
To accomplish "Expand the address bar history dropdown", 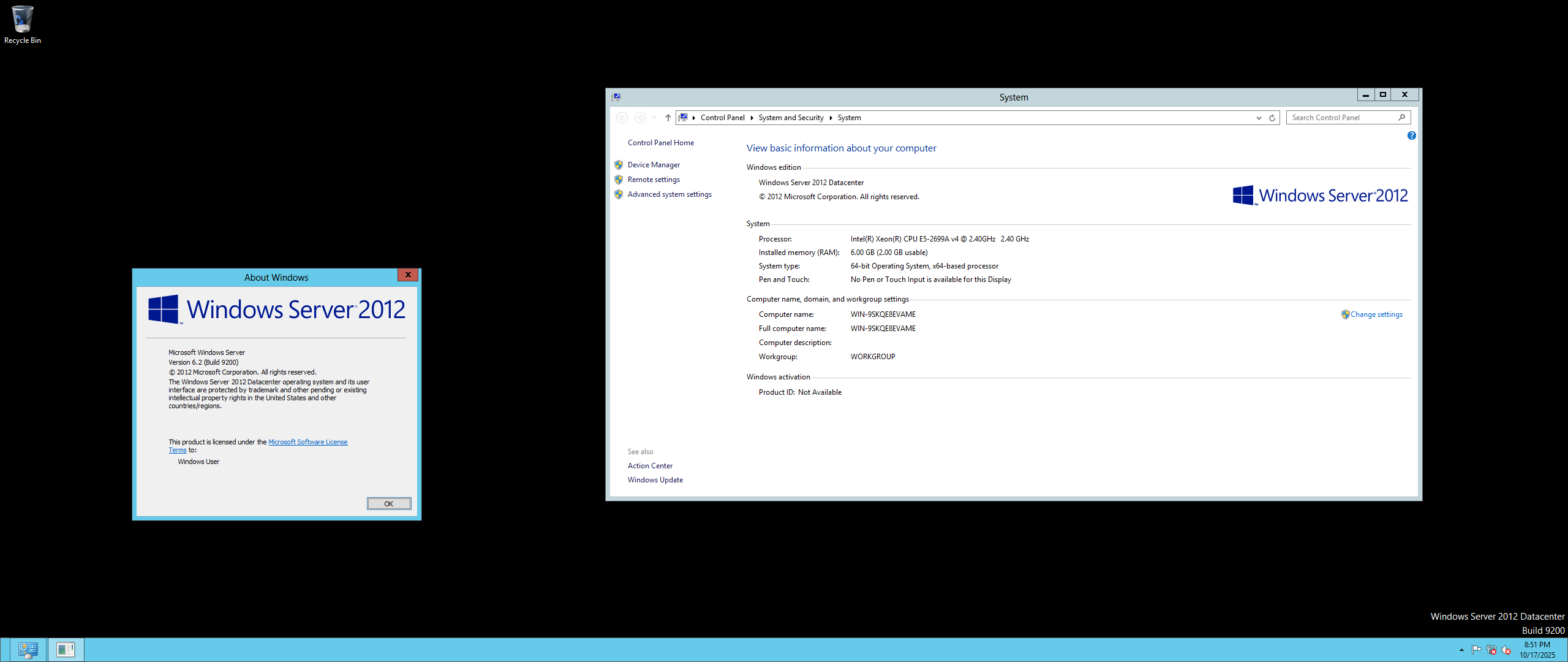I will click(x=1259, y=118).
